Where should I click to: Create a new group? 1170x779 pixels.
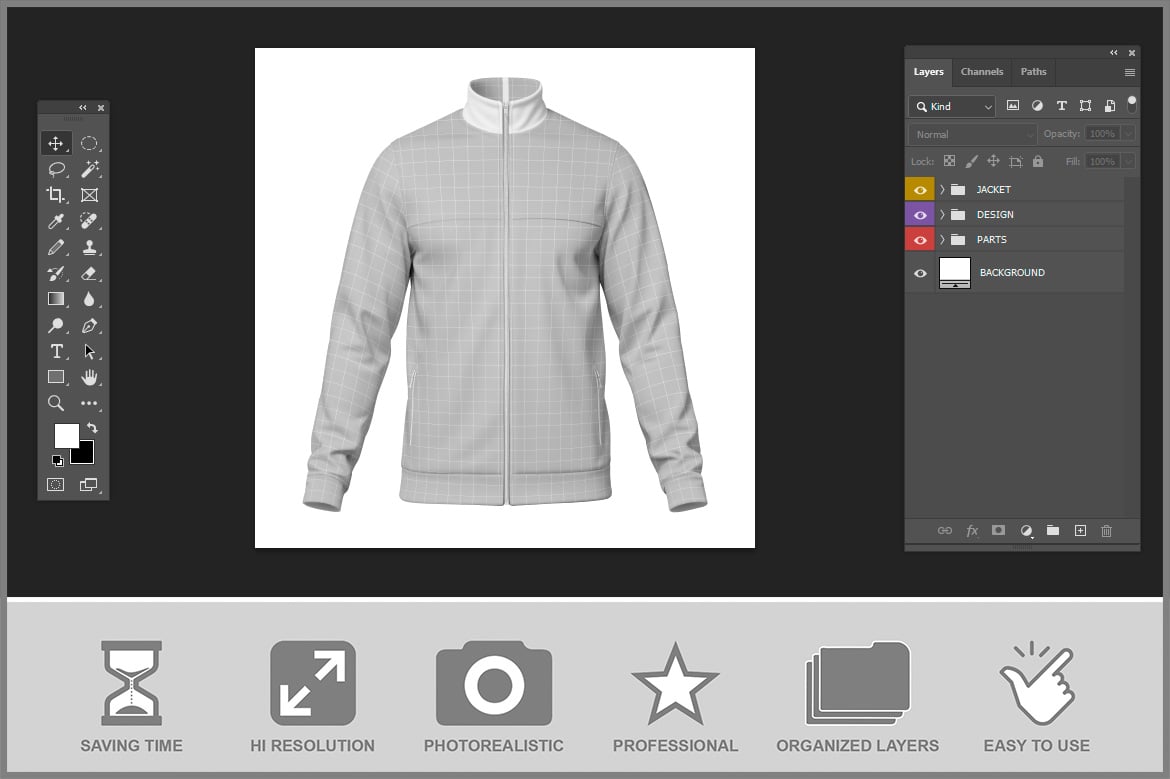[1053, 531]
